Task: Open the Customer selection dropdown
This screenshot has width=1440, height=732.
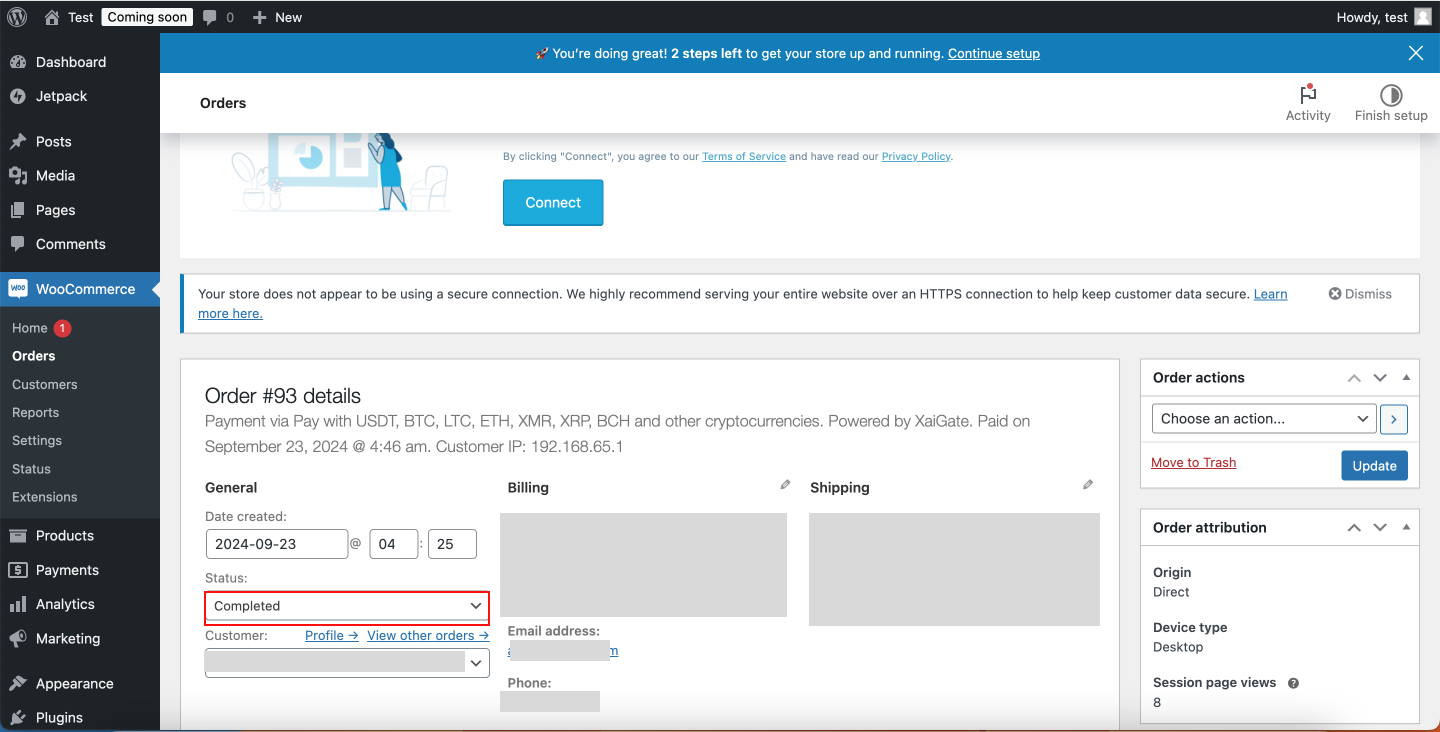Action: tap(346, 662)
